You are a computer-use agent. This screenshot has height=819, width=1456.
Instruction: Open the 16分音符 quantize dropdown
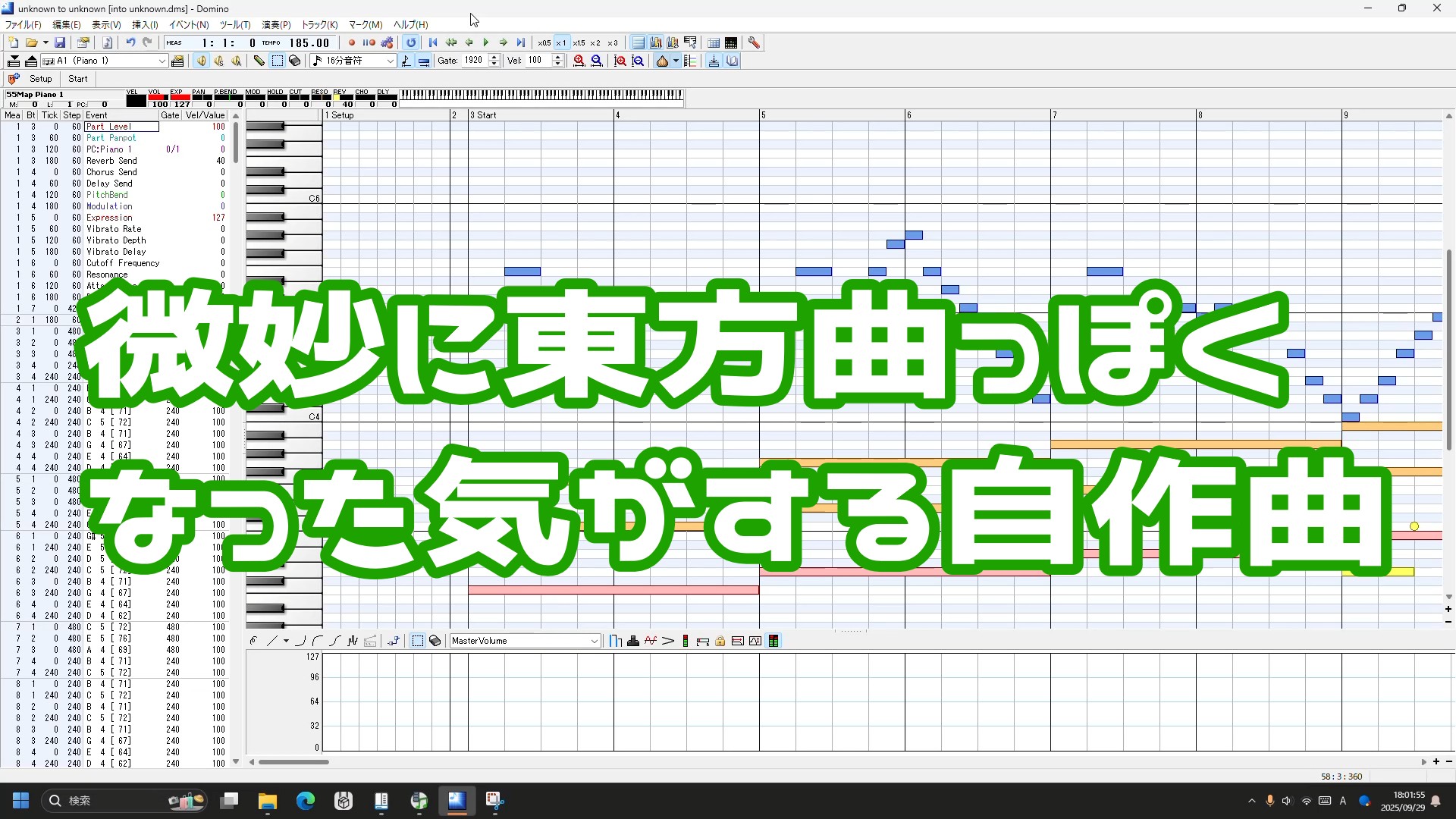point(390,61)
